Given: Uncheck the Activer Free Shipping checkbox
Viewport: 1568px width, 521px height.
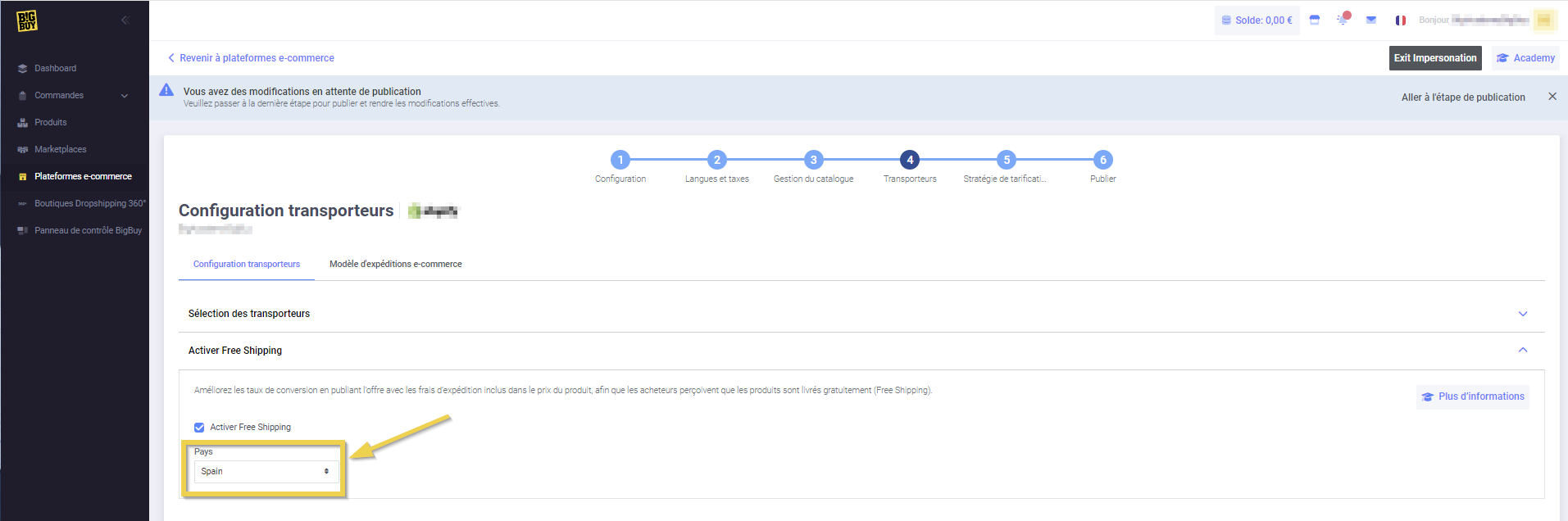Looking at the screenshot, I should 199,428.
